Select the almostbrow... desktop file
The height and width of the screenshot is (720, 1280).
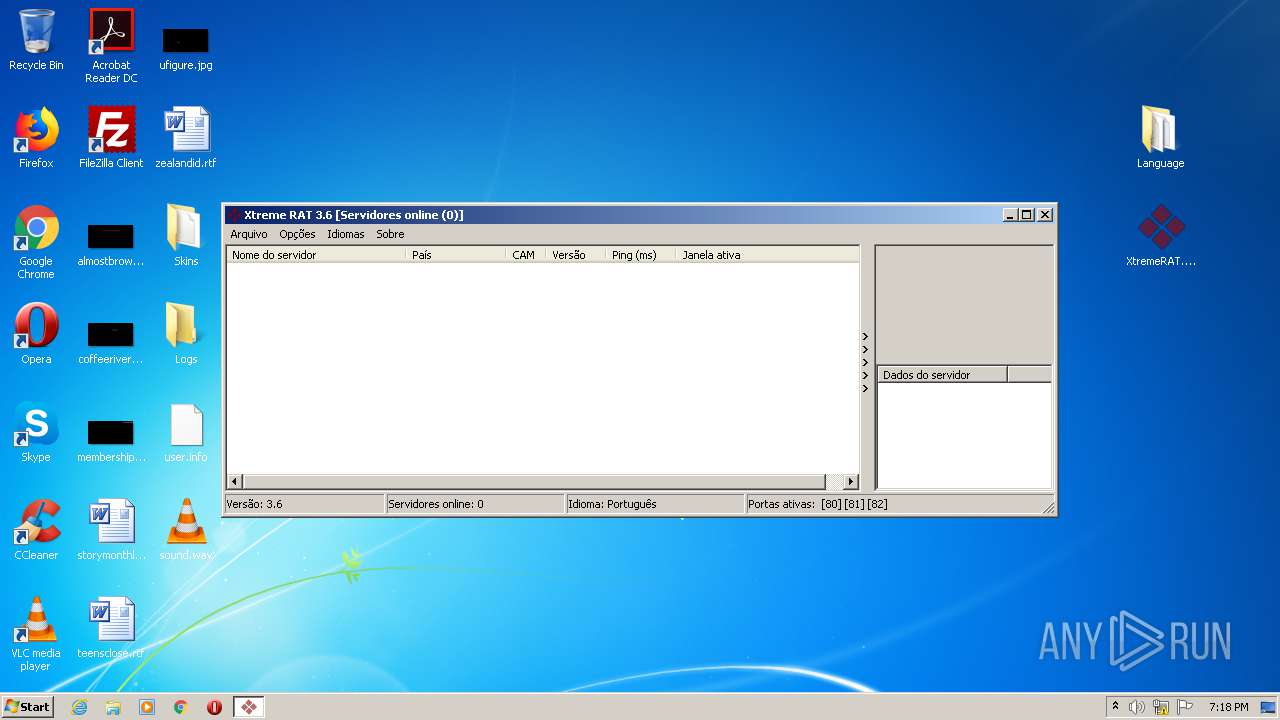point(111,244)
